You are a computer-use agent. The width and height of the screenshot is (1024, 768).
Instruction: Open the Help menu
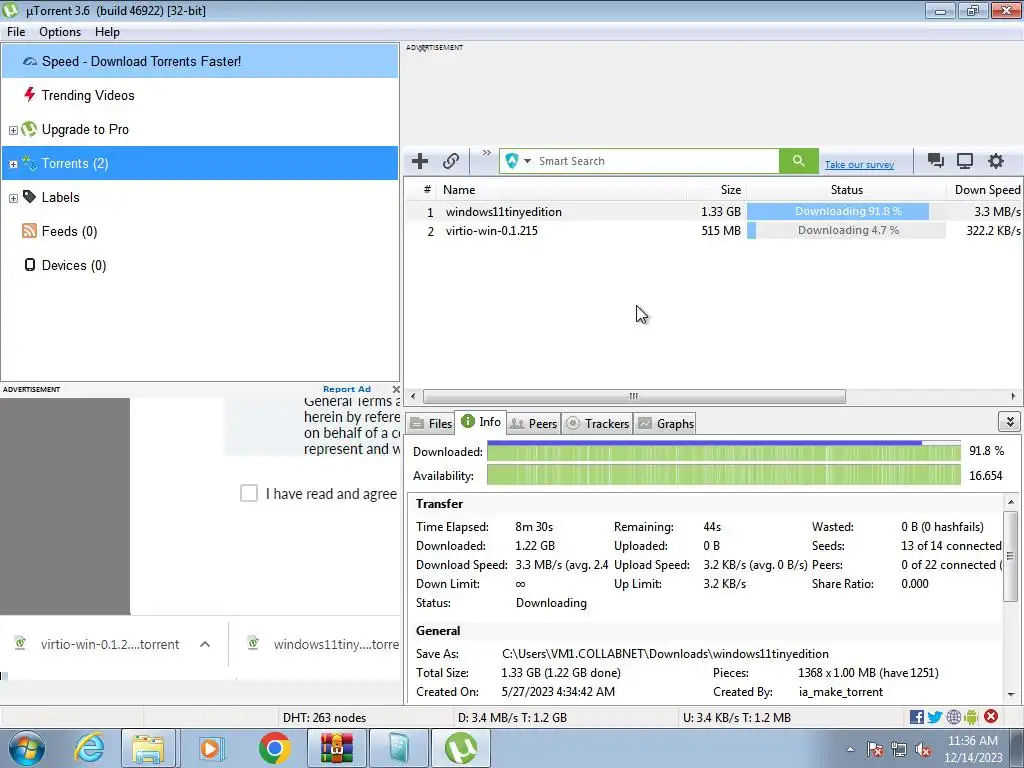click(107, 32)
